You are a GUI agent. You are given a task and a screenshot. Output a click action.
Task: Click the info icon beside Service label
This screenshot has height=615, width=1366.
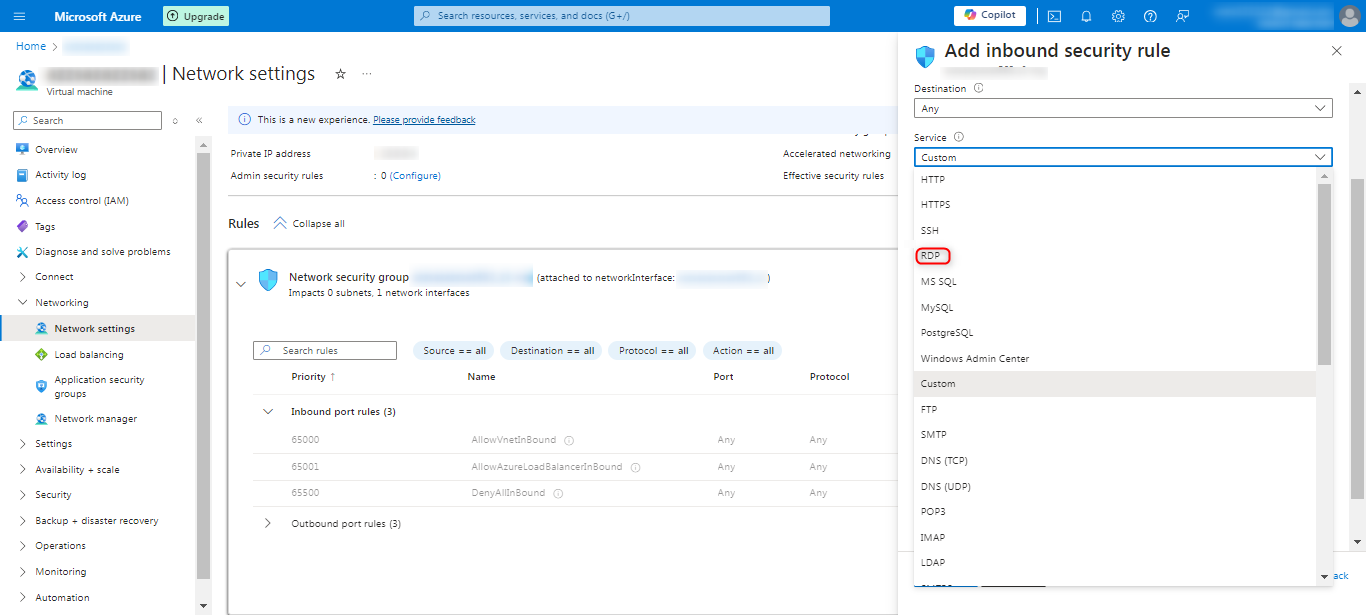[x=958, y=137]
